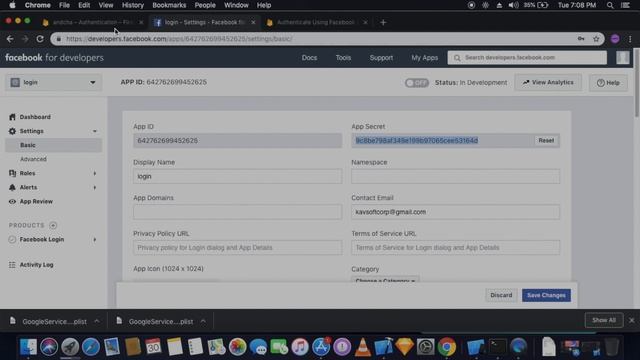Click the Contact Email field
Image resolution: width=640 pixels, height=360 pixels.
(x=456, y=212)
